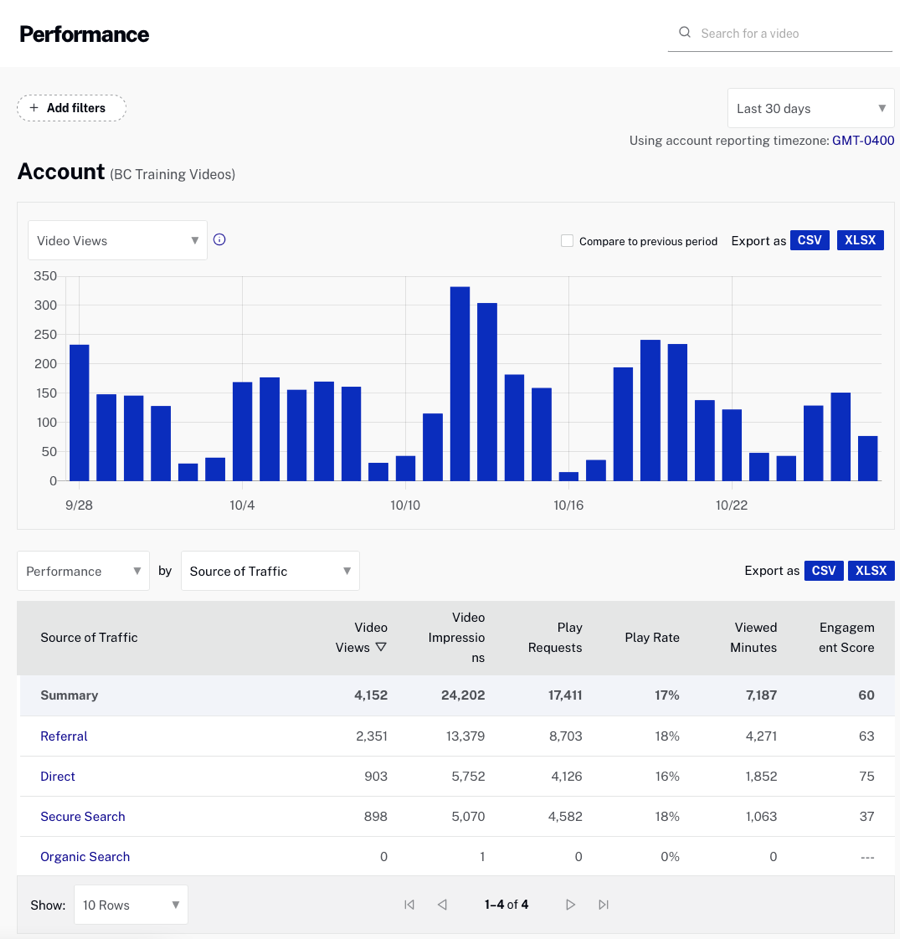Export the traffic table as XLSX
The image size is (900, 939).
(871, 570)
